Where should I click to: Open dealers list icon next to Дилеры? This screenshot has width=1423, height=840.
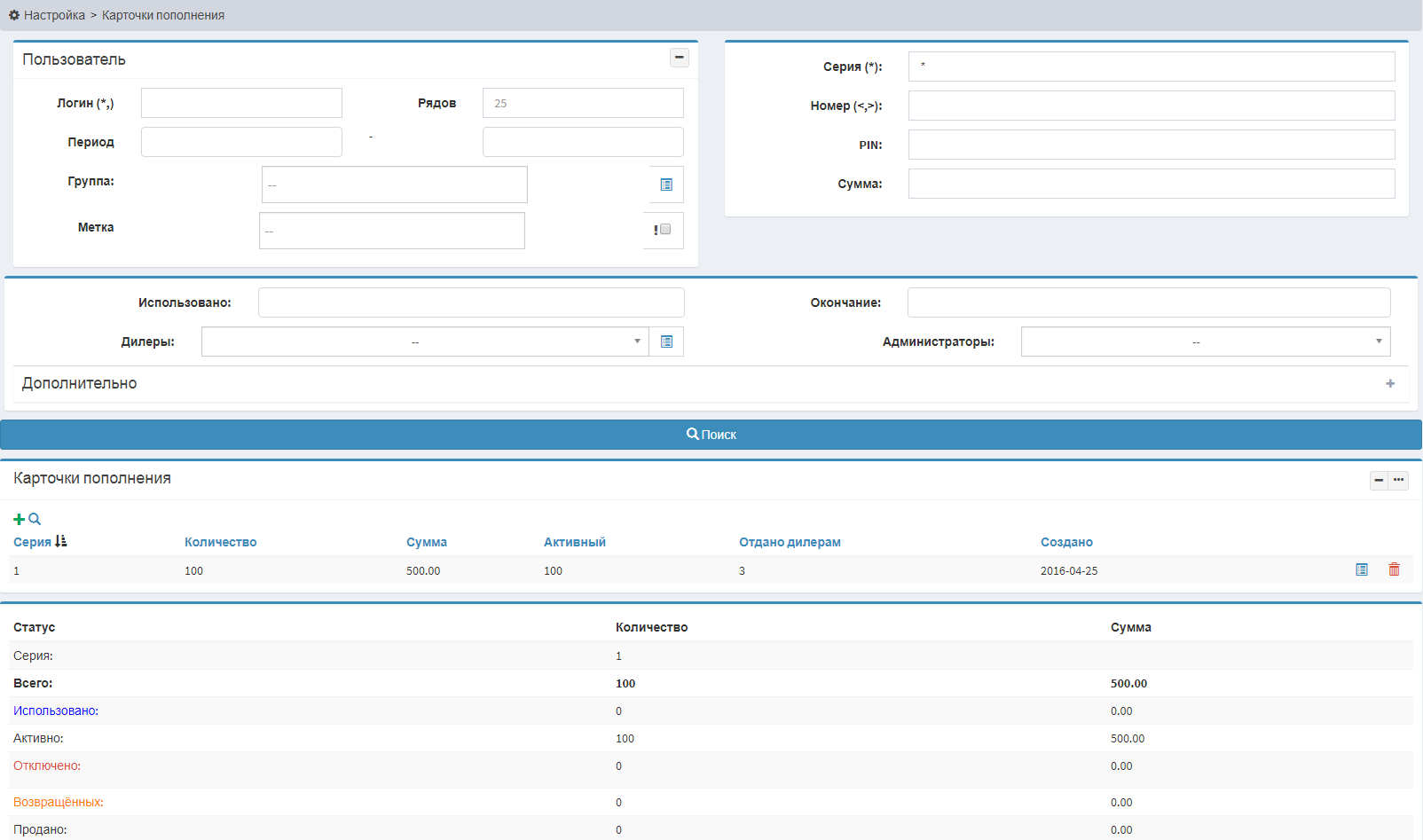coord(666,341)
